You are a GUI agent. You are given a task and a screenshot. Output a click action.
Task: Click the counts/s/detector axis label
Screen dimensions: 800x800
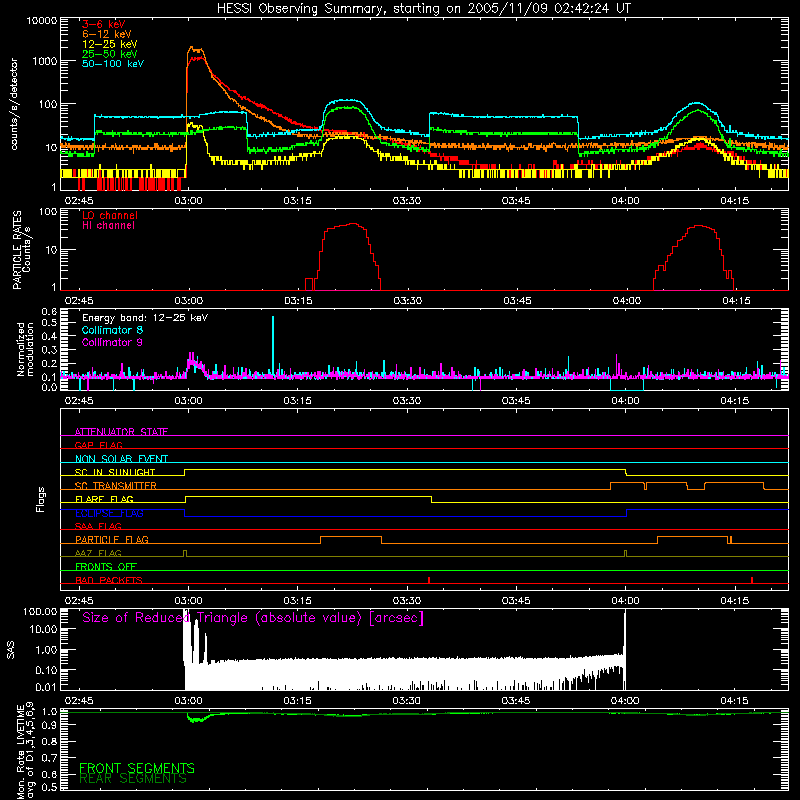(14, 104)
